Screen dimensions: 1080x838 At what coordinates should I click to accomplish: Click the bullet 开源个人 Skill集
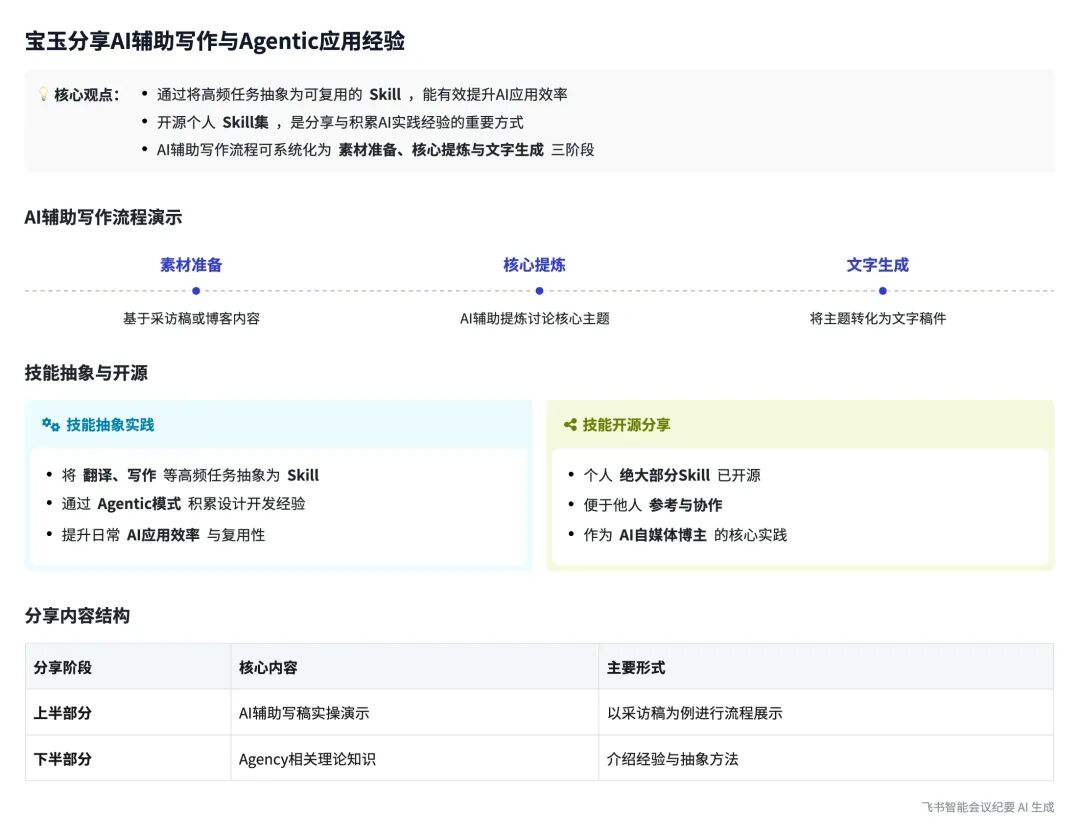click(x=340, y=123)
